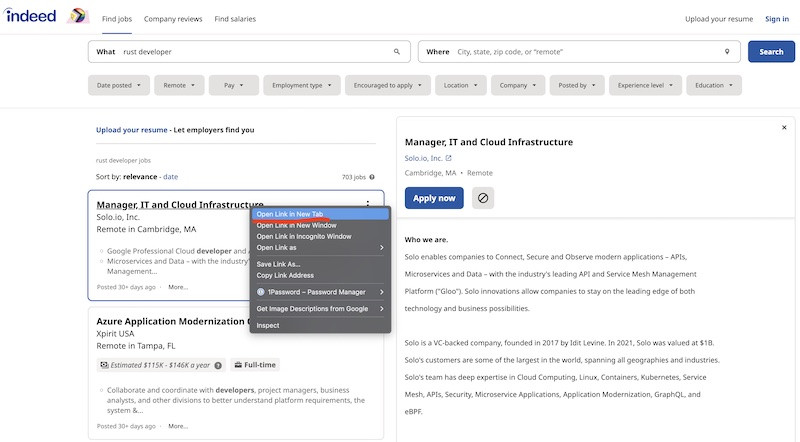Expand Open Link as submenu
Image resolution: width=800 pixels, height=442 pixels.
coord(320,248)
